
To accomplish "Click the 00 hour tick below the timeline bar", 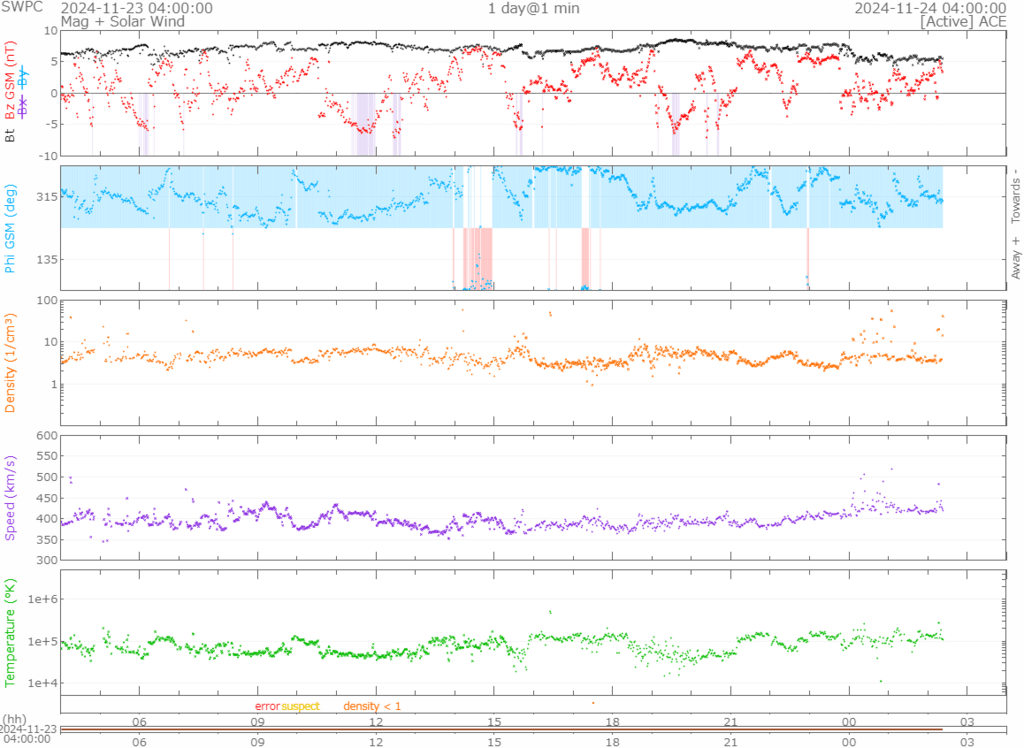I will tap(849, 741).
